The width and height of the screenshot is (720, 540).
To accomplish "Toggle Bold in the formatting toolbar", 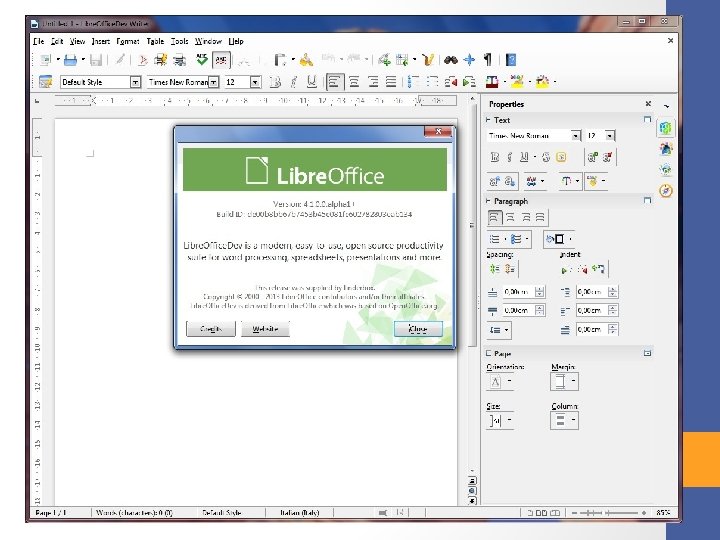I will point(275,82).
